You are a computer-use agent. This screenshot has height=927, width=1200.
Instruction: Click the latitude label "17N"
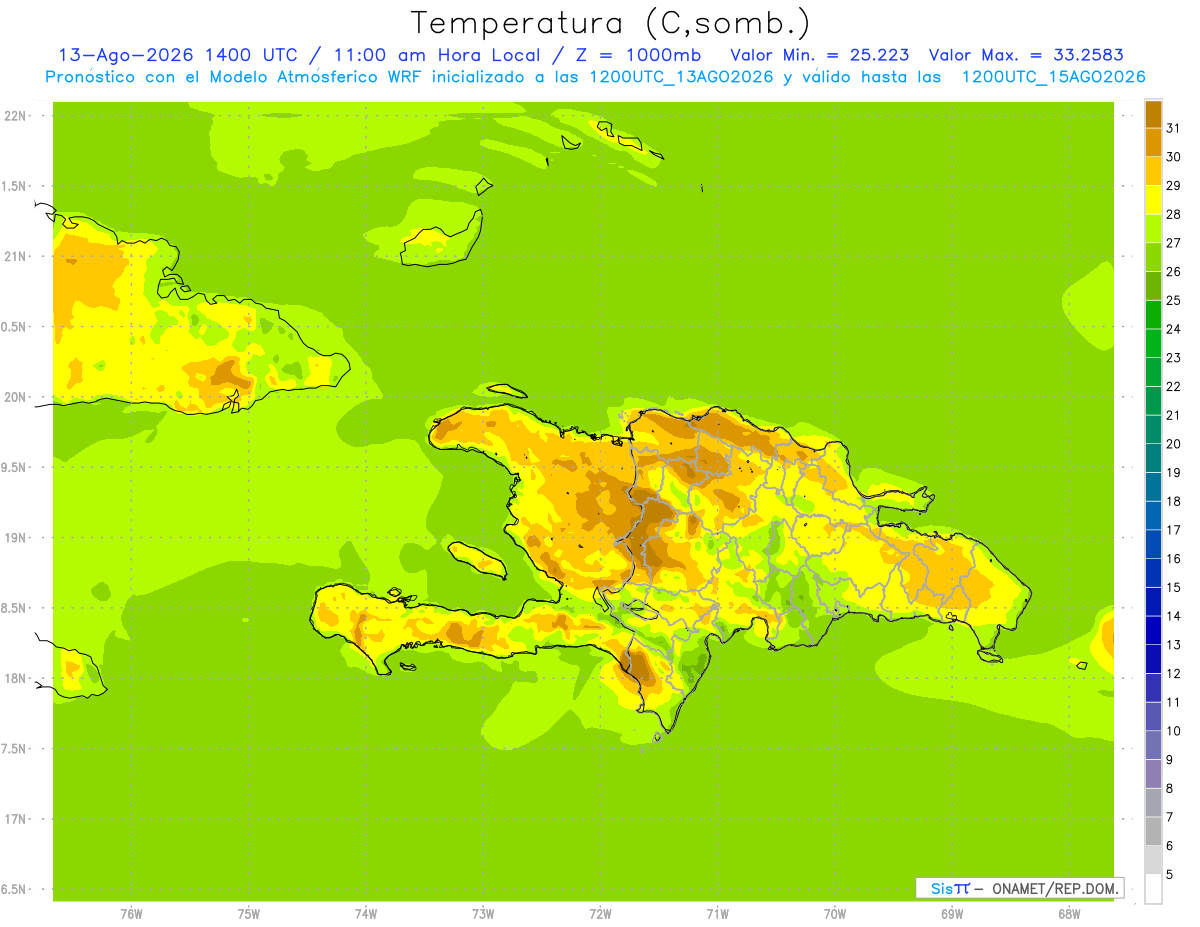coord(16,819)
